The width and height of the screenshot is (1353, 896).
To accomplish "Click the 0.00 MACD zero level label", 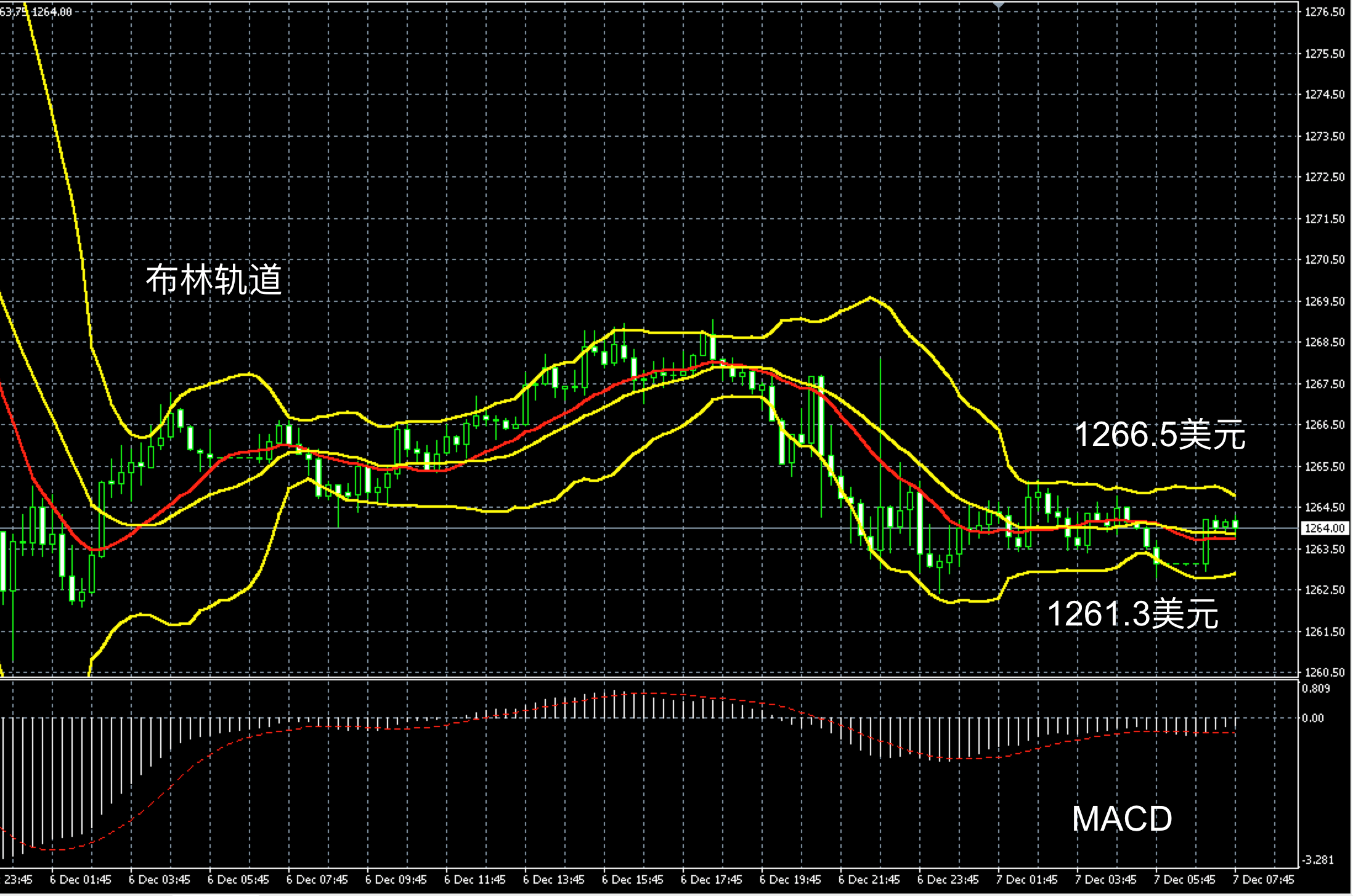I will [x=1312, y=718].
